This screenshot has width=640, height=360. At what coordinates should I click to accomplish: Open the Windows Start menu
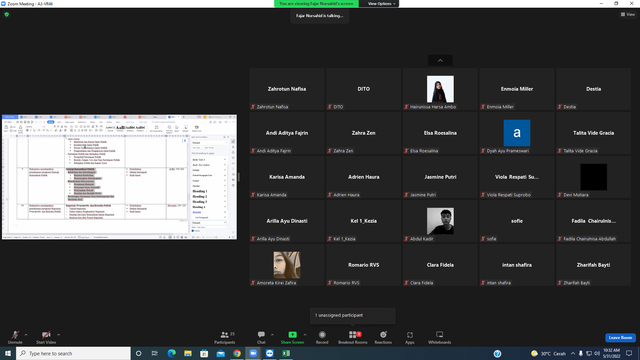[x=8, y=353]
